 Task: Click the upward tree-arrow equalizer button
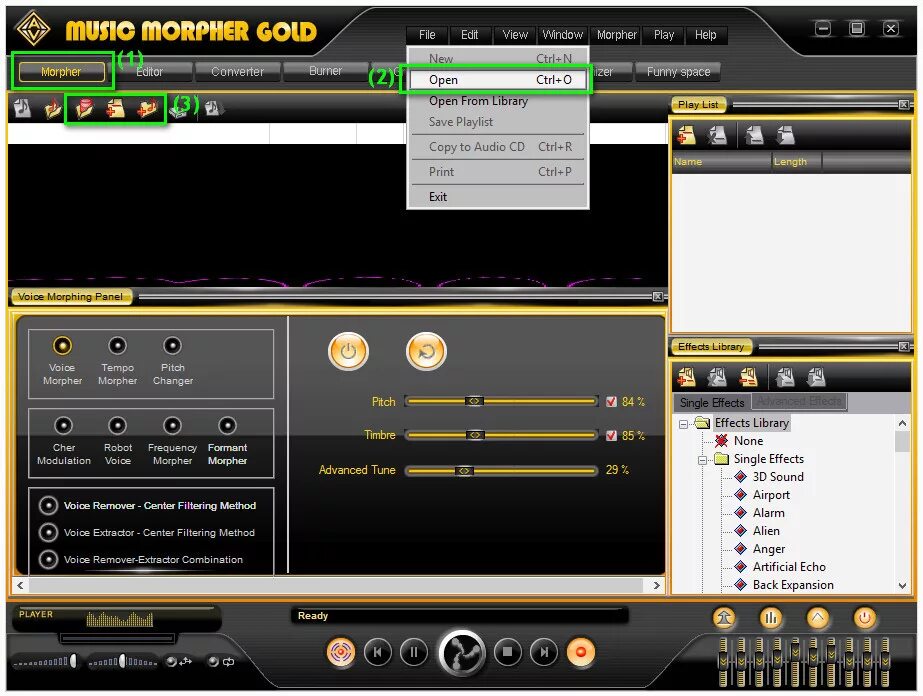click(724, 618)
